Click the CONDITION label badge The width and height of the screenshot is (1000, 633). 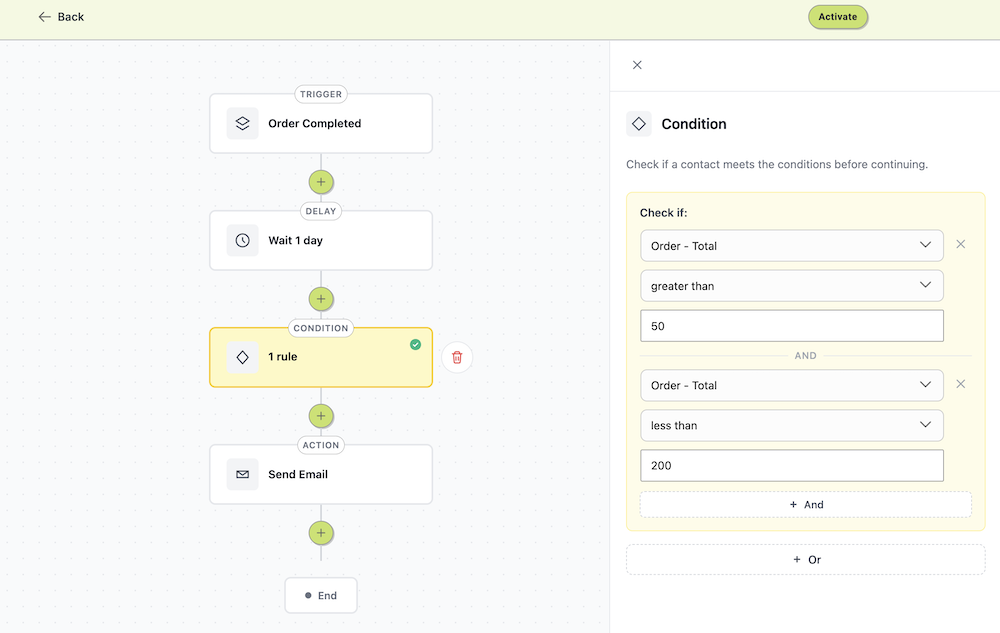321,328
